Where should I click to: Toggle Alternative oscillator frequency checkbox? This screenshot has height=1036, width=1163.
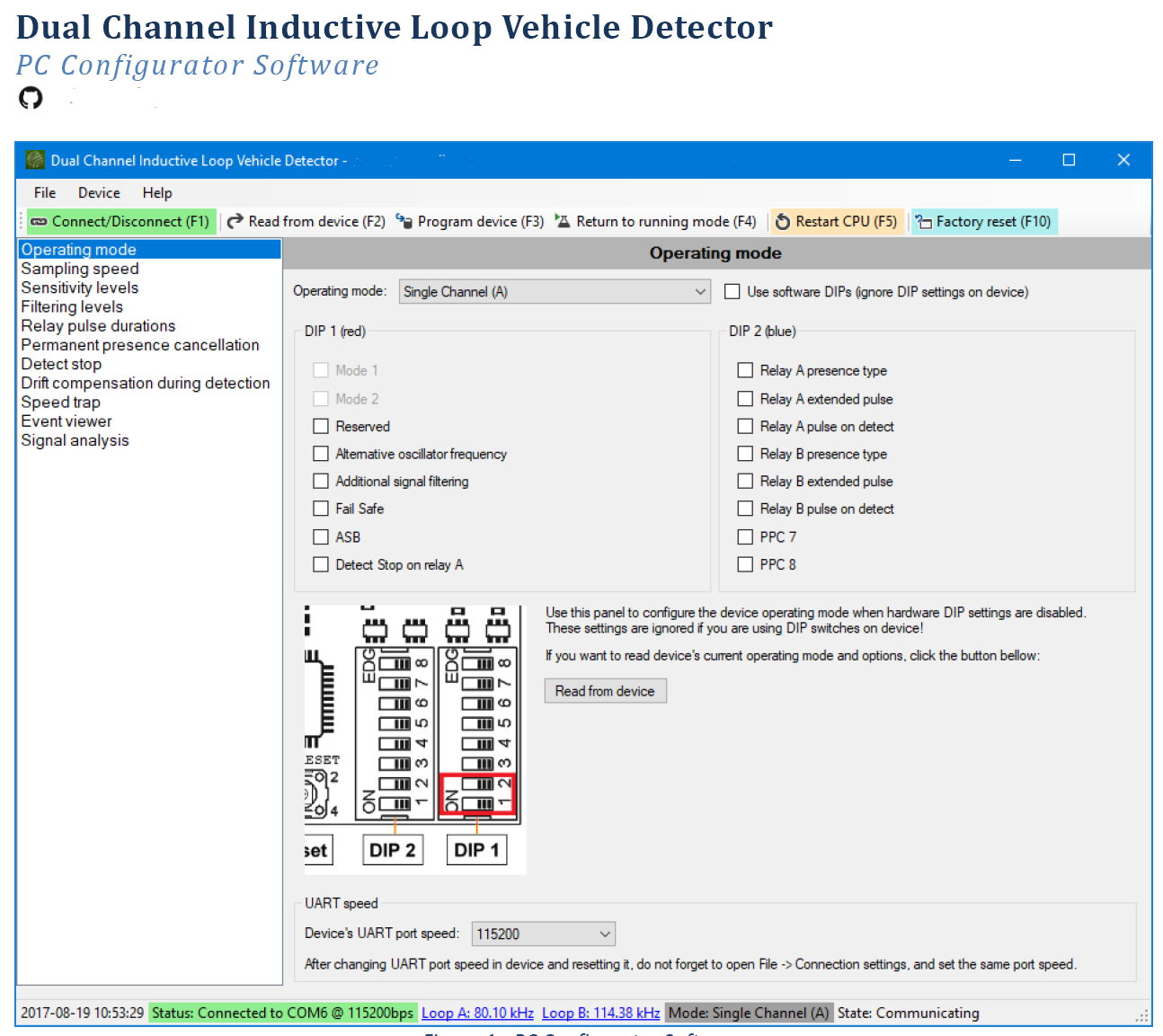coord(321,454)
